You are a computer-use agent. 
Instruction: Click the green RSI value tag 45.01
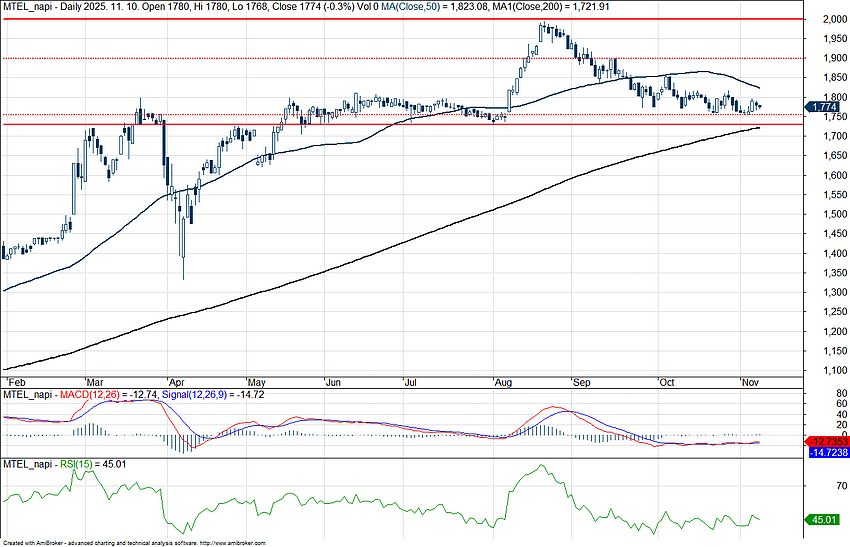pos(825,519)
